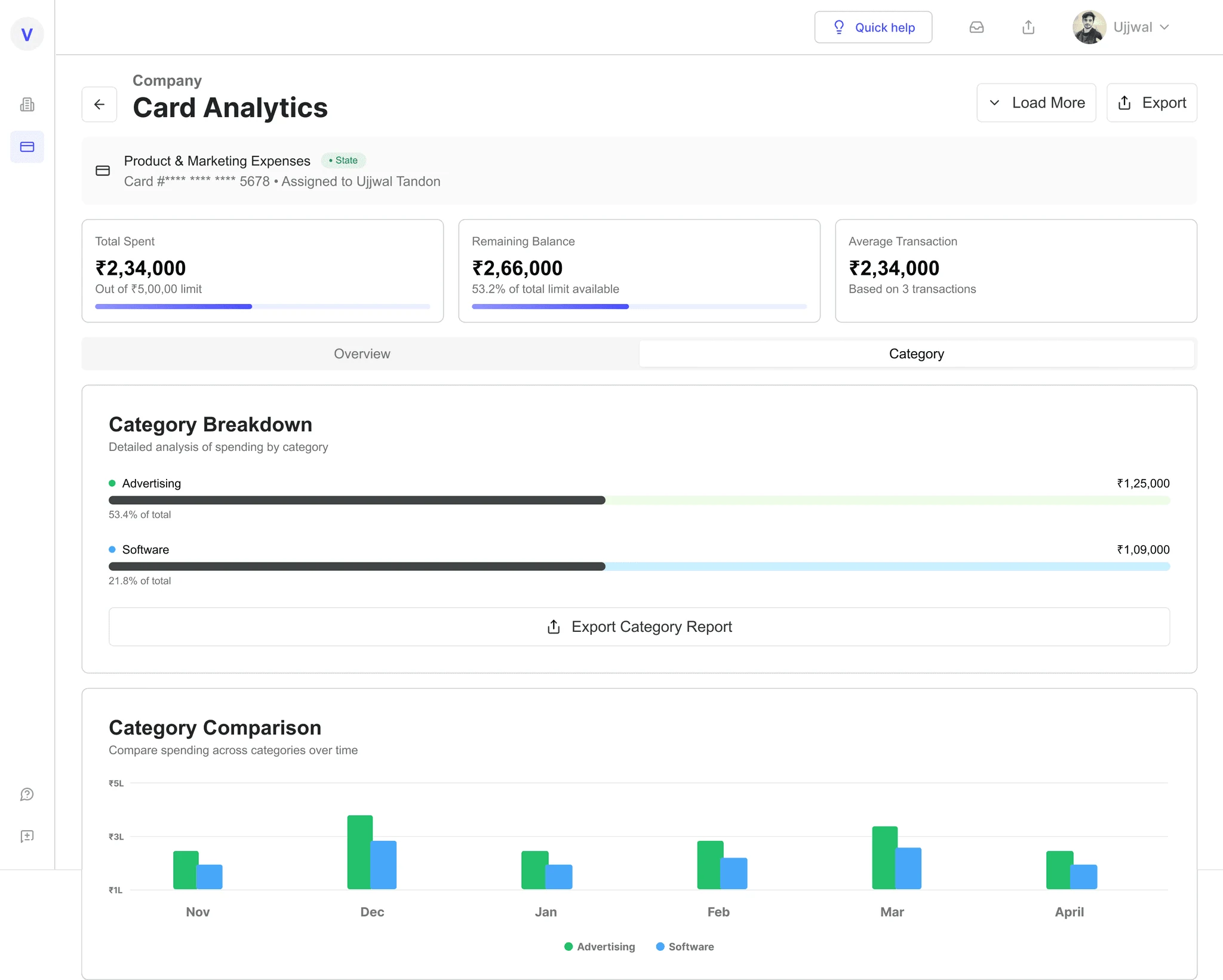Image resolution: width=1223 pixels, height=980 pixels.
Task: Click the '53.4% of total' text
Action: pyautogui.click(x=140, y=515)
